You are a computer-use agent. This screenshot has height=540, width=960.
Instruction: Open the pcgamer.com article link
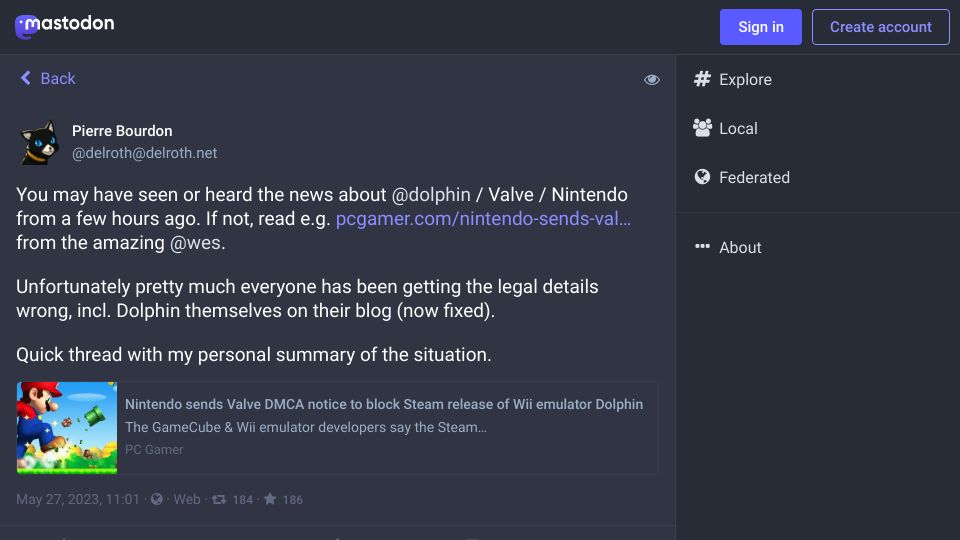coord(483,219)
